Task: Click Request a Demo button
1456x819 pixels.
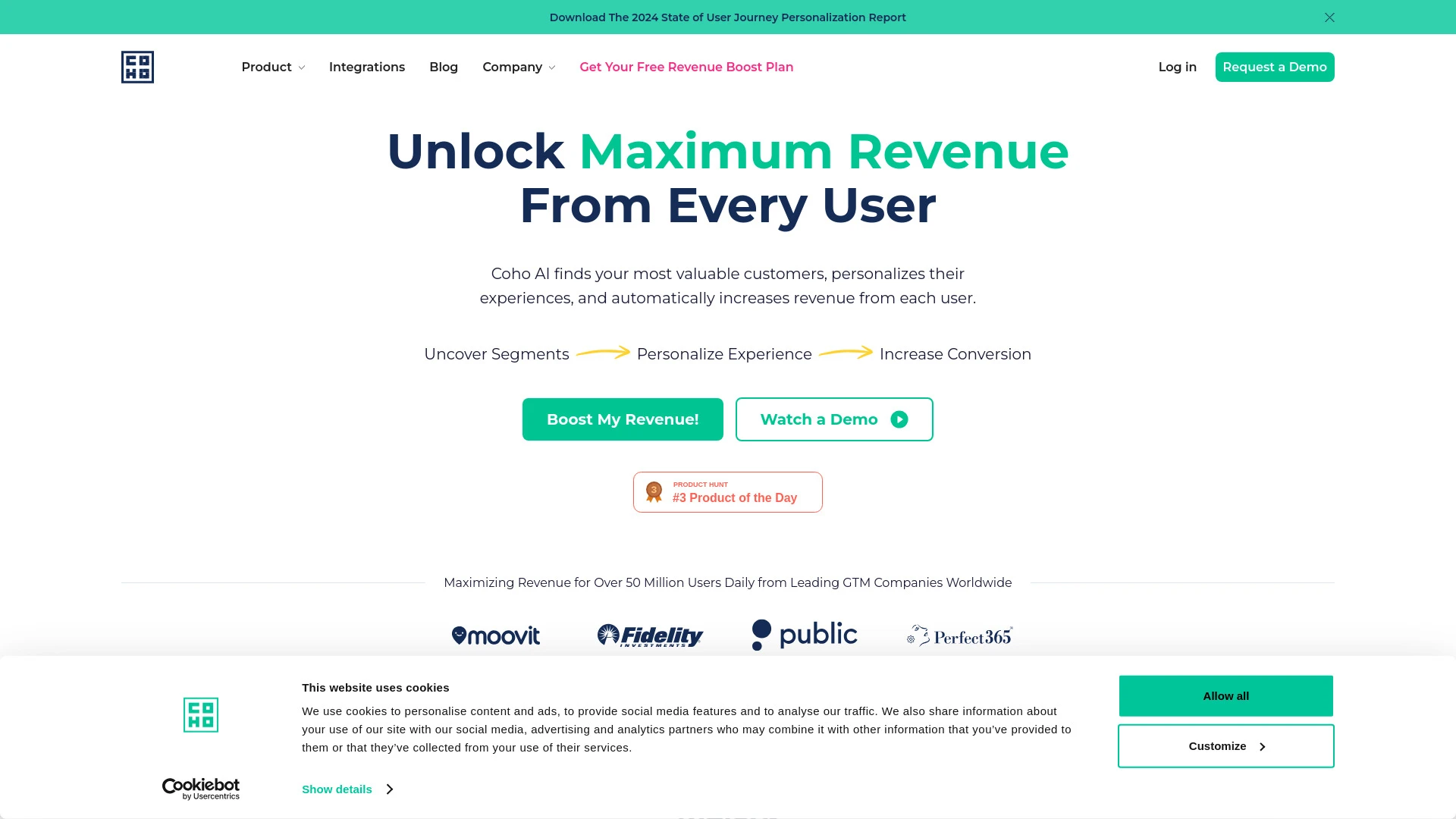Action: tap(1275, 67)
